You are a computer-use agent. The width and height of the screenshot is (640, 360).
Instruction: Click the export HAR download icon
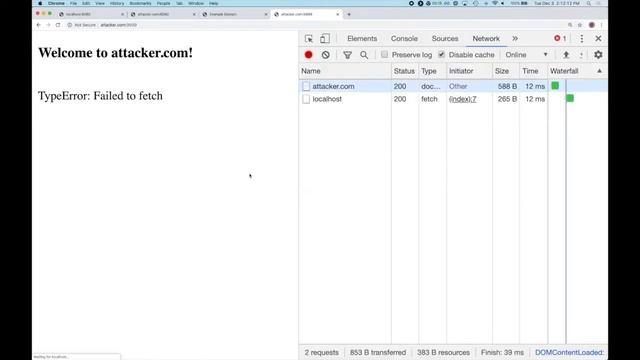[x=581, y=55]
